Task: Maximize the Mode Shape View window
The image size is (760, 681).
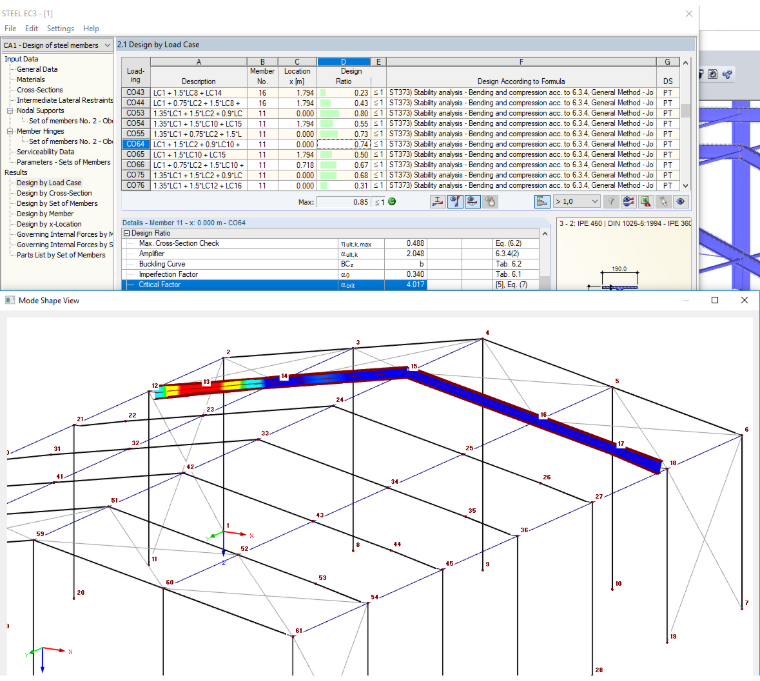Action: click(714, 300)
